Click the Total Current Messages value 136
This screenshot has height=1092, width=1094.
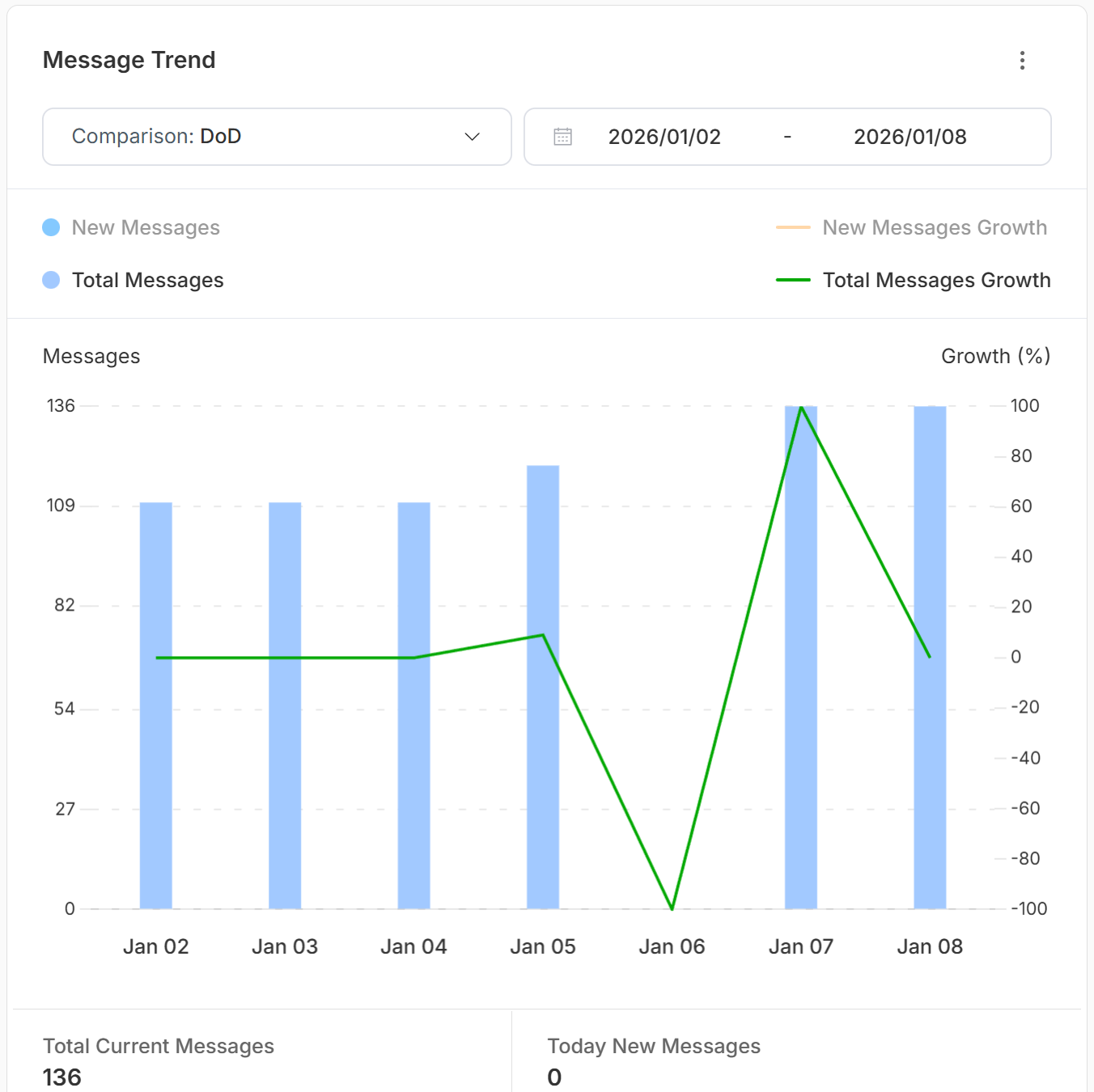(x=61, y=1077)
